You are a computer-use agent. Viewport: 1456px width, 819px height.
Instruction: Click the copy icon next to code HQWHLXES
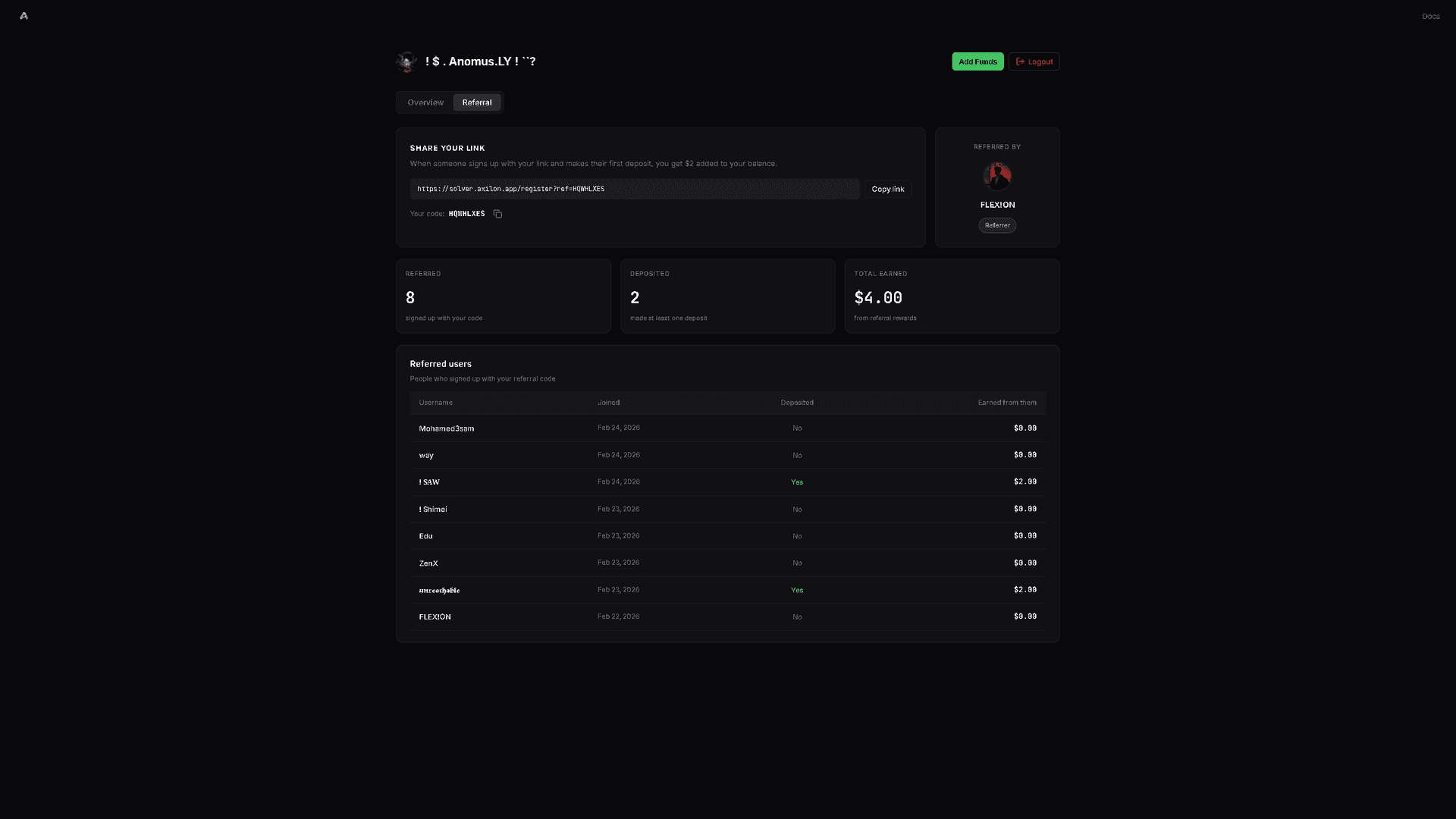[x=497, y=214]
